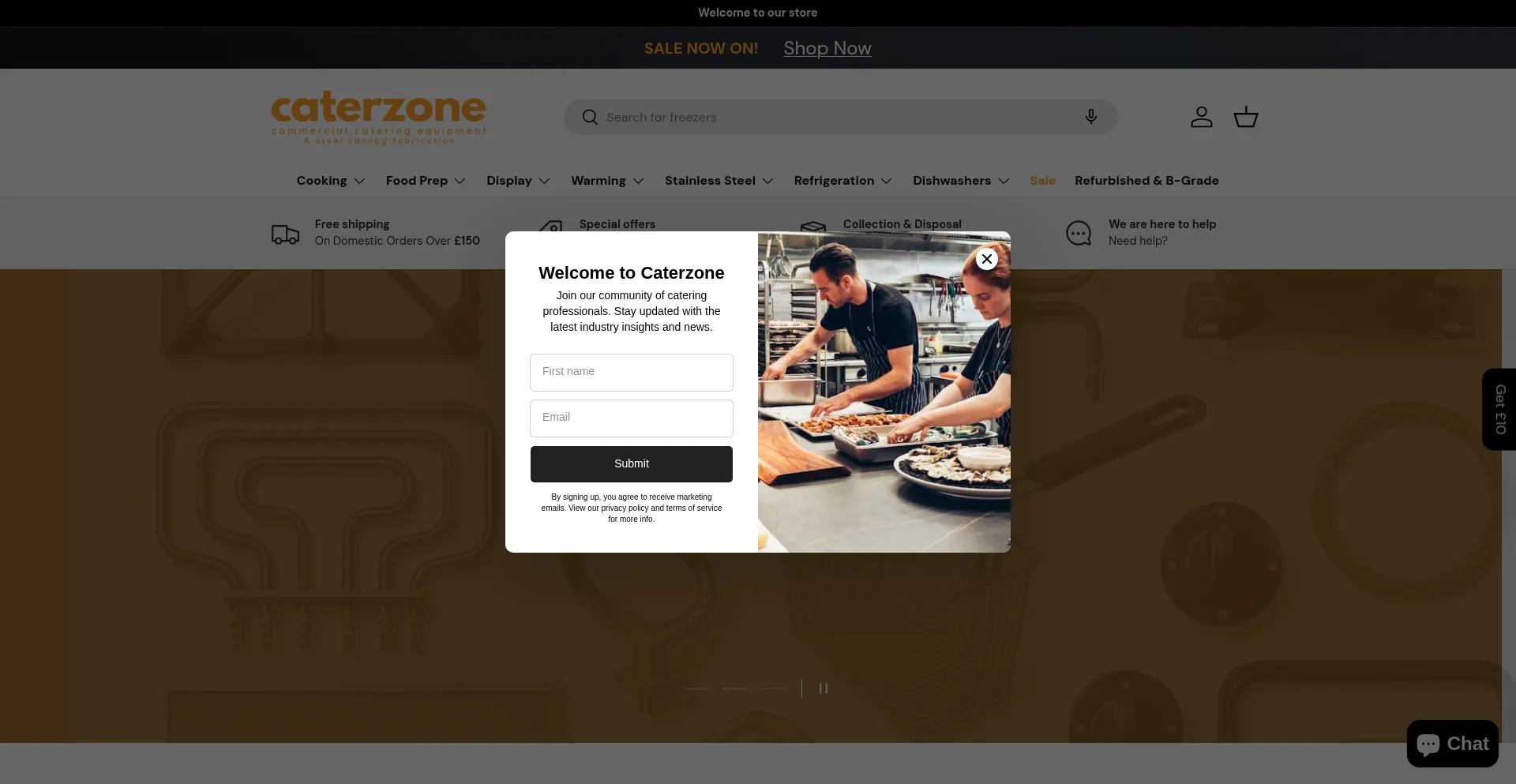Activate voice search via microphone icon
1516x784 pixels.
click(x=1091, y=117)
